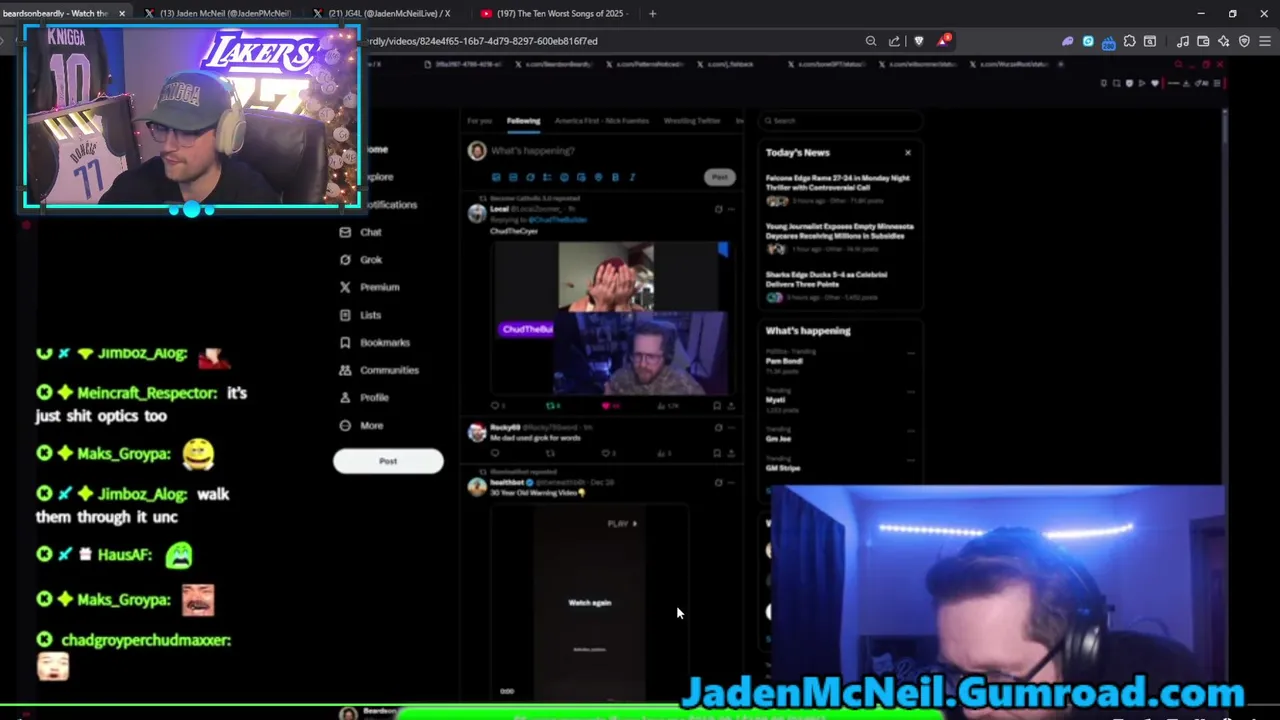Like Rocky69's me dad used grok post
The image size is (1280, 720).
coord(608,453)
